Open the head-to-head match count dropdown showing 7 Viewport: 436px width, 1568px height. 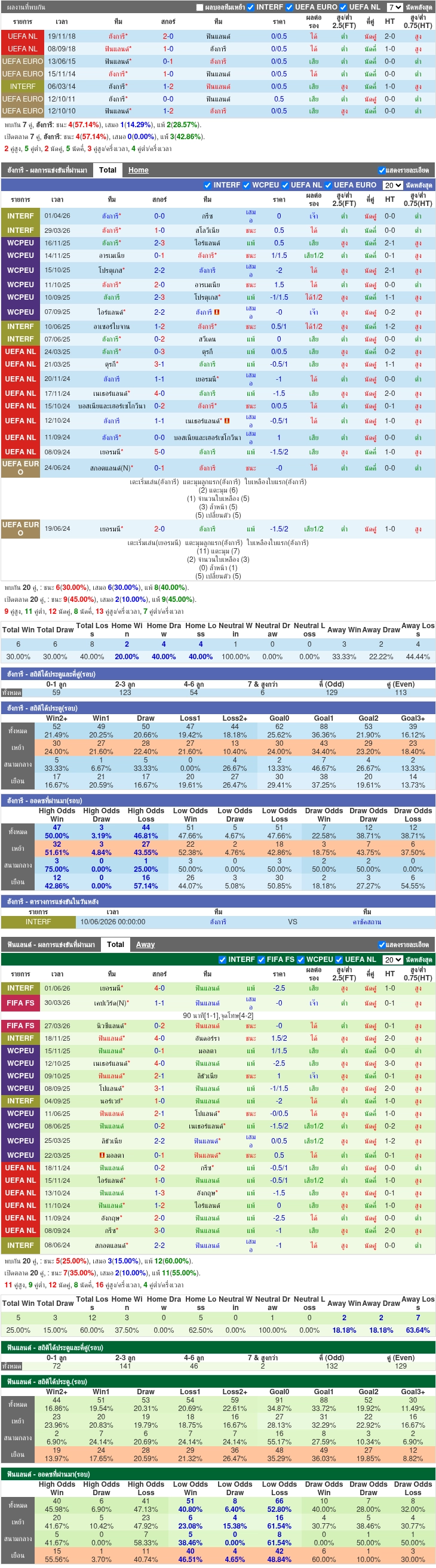coord(395,7)
